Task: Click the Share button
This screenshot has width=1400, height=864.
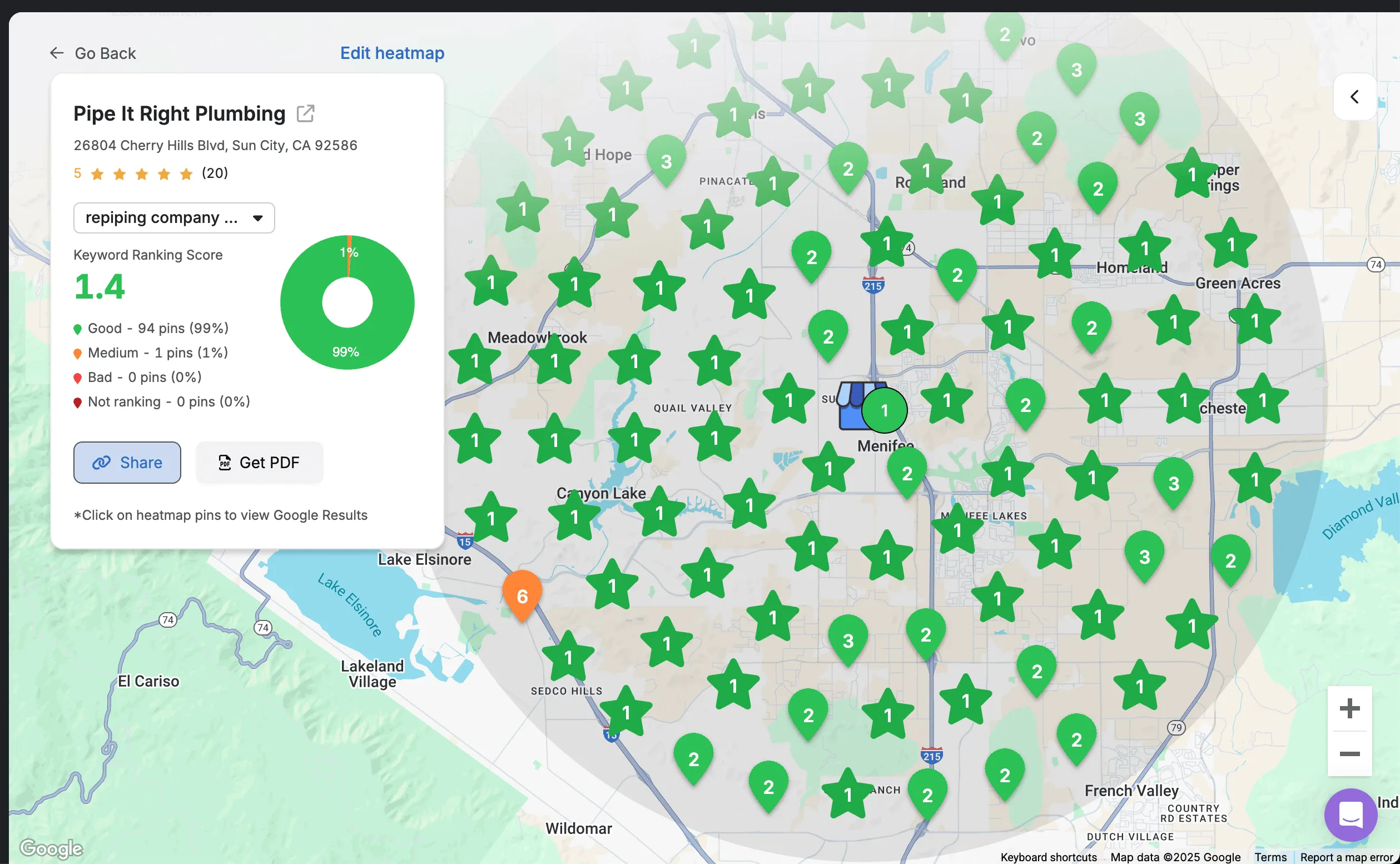Action: [127, 462]
